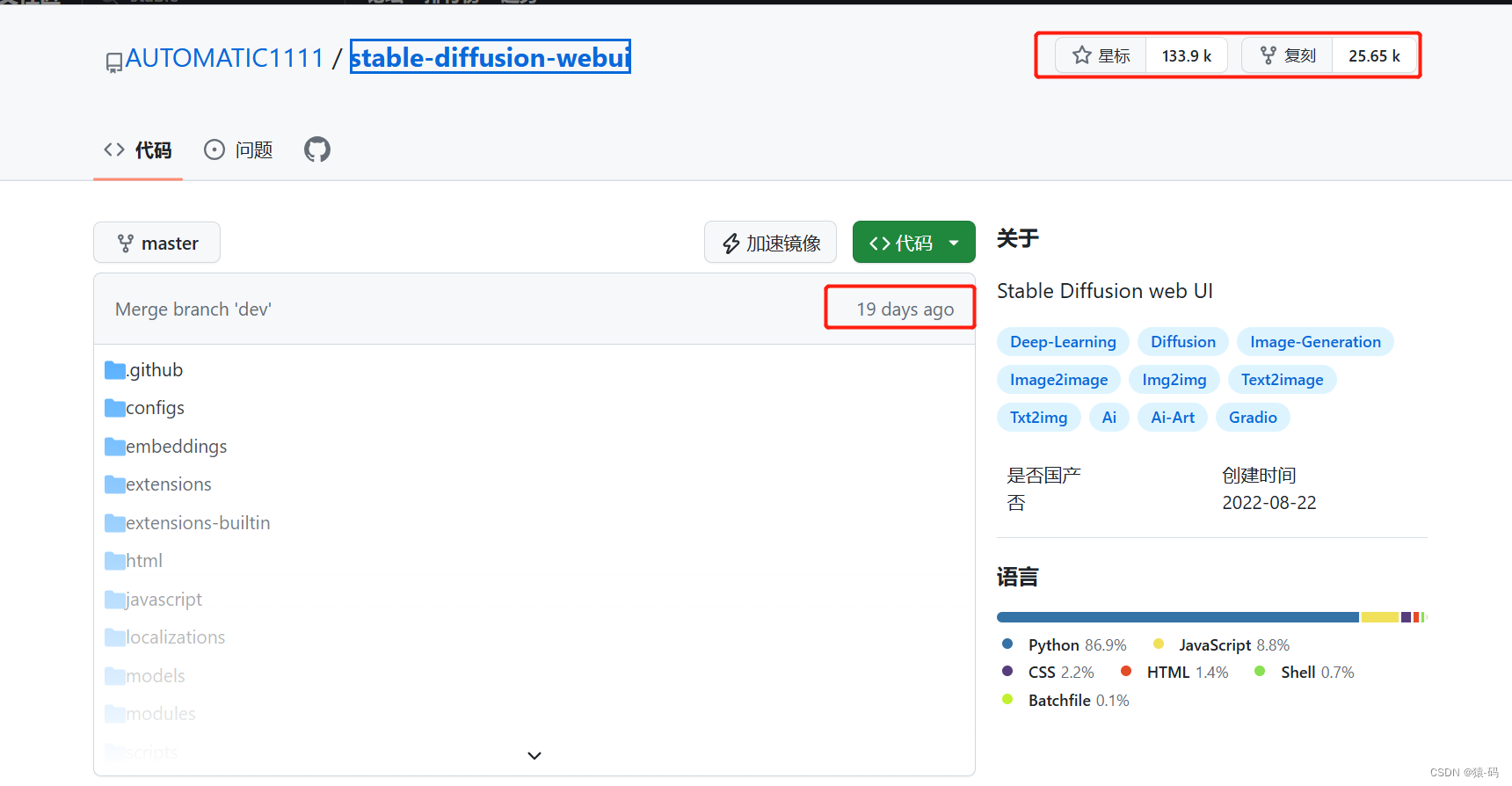
Task: Expand the file list with the down chevron
Action: coord(534,756)
